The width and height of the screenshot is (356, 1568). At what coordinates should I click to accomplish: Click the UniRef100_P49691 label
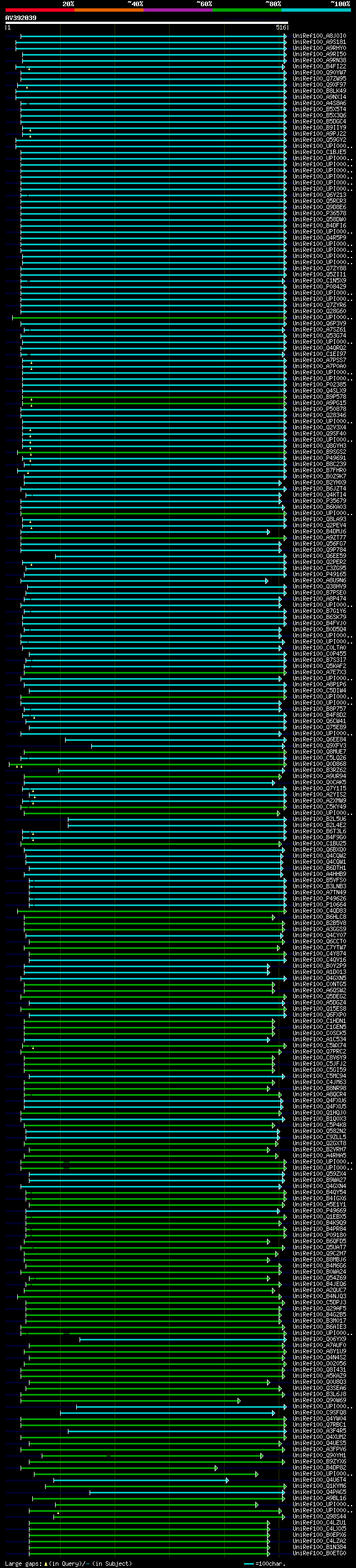(319, 458)
